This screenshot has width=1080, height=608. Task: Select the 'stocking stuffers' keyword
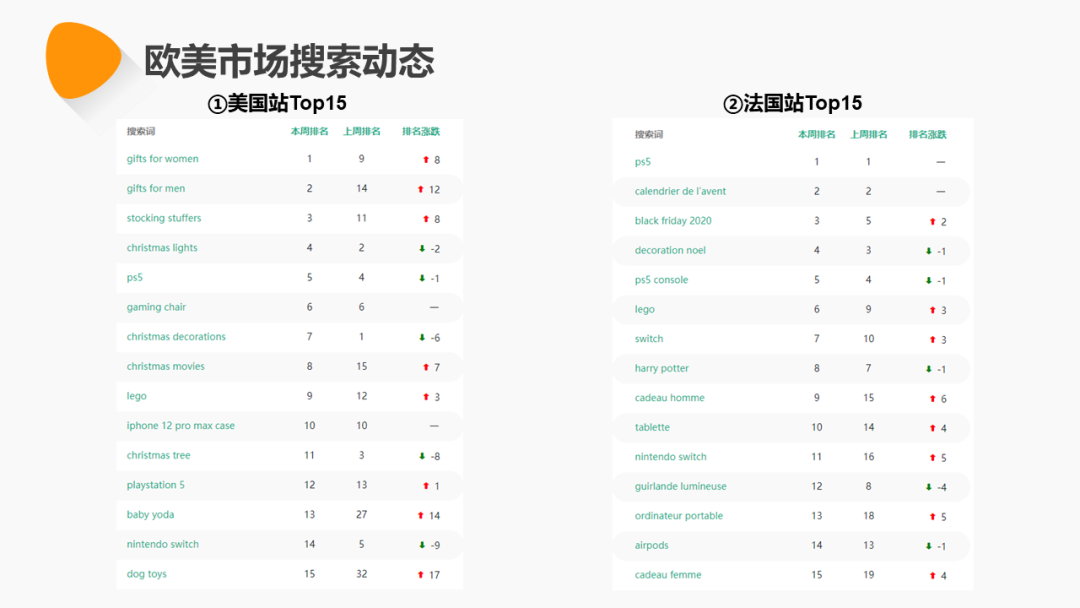coord(164,218)
